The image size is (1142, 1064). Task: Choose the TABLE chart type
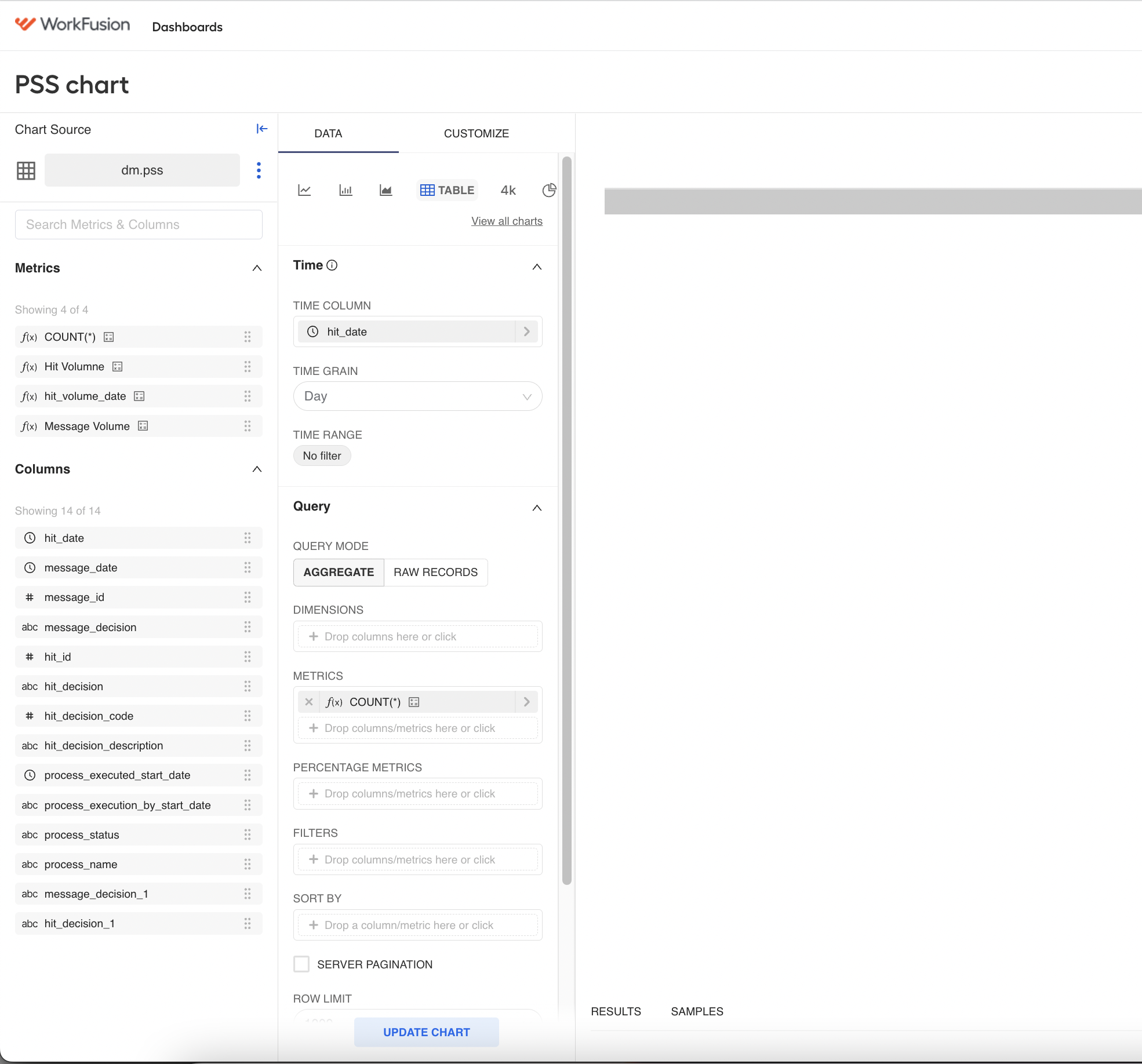point(448,190)
